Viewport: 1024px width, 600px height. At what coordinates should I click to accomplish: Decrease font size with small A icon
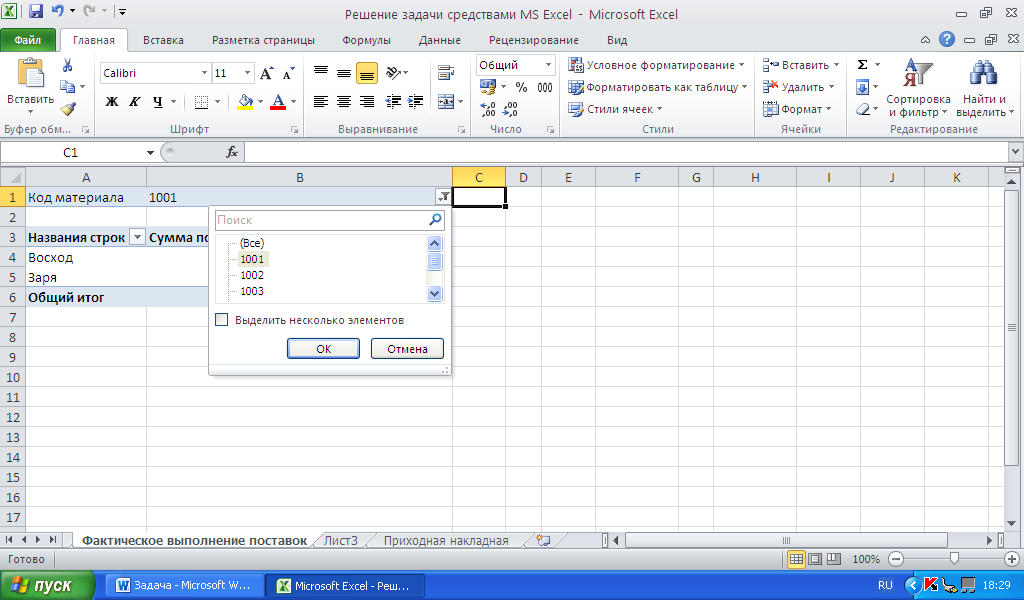[x=288, y=73]
